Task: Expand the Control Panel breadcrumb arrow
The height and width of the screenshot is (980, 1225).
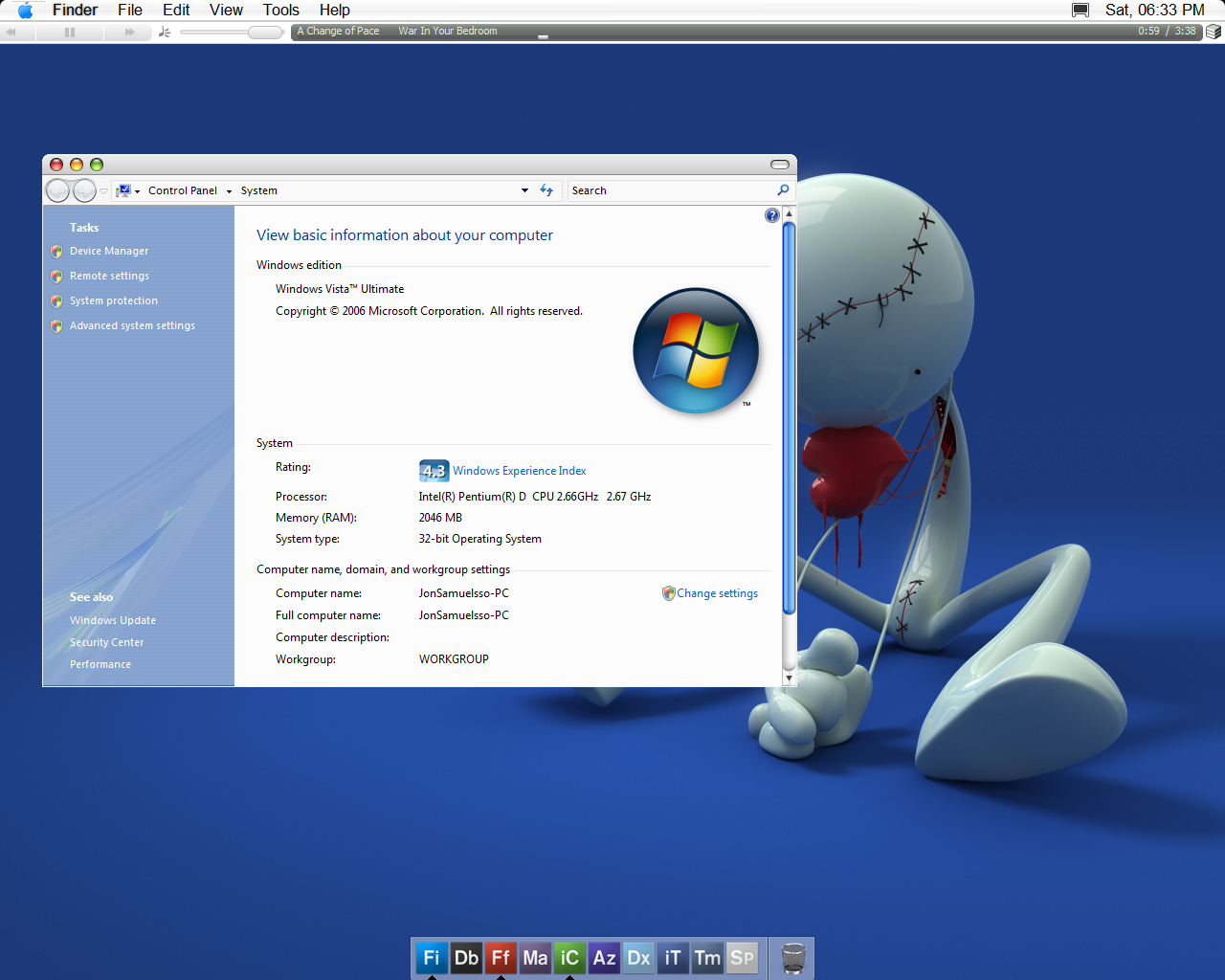Action: (x=229, y=191)
